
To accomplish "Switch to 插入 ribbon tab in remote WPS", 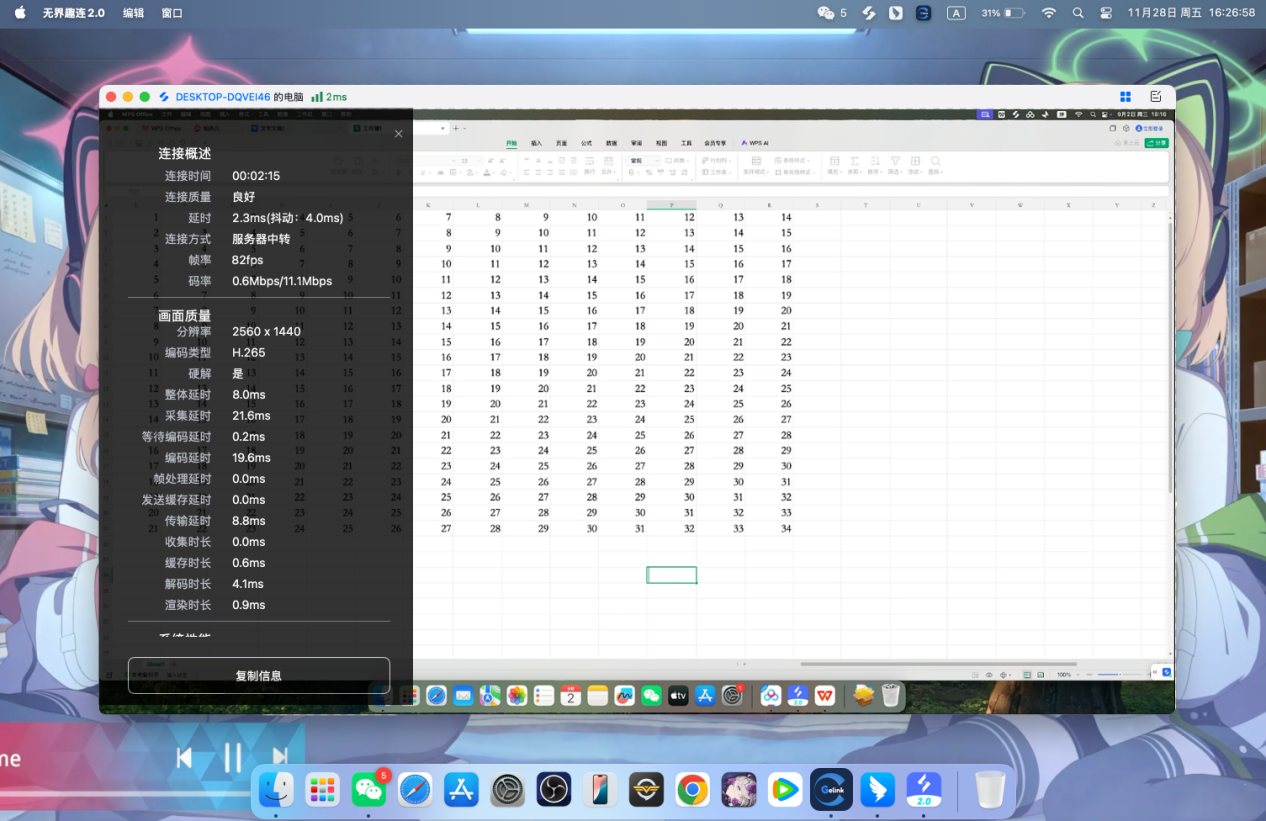I will [x=536, y=143].
